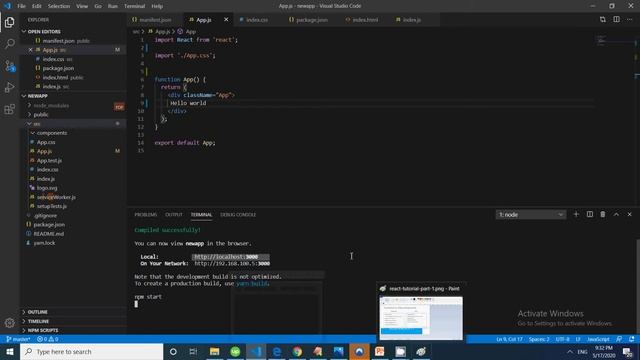640x360 pixels.
Task: Open the Selection menu
Action: (59, 6)
